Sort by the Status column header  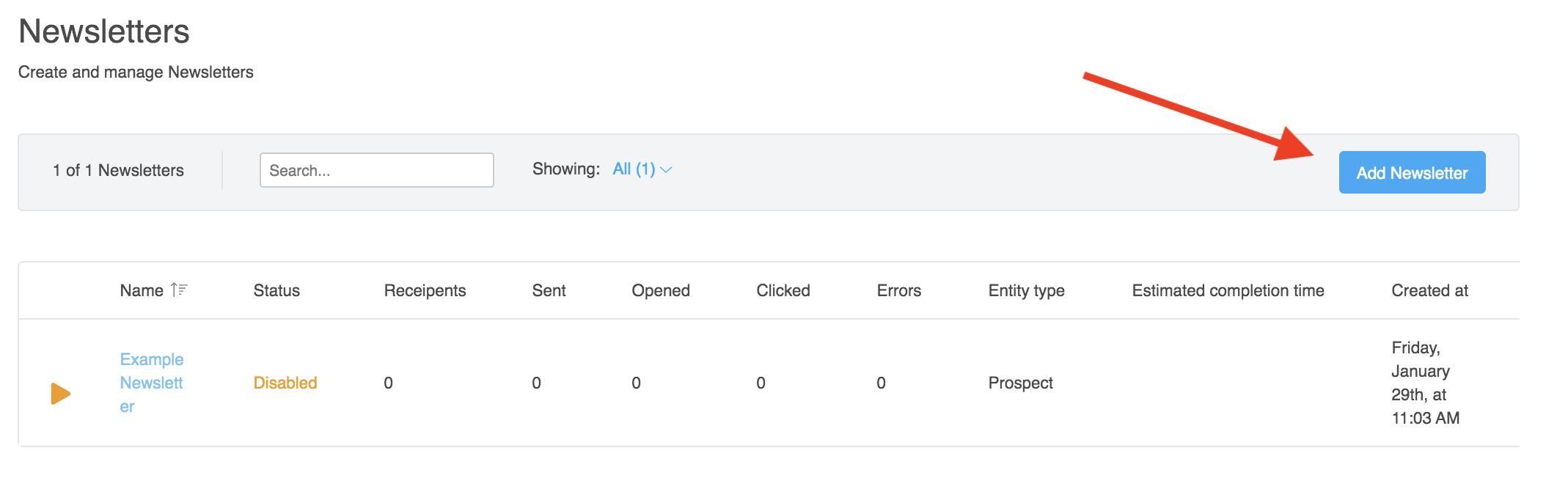[x=276, y=290]
